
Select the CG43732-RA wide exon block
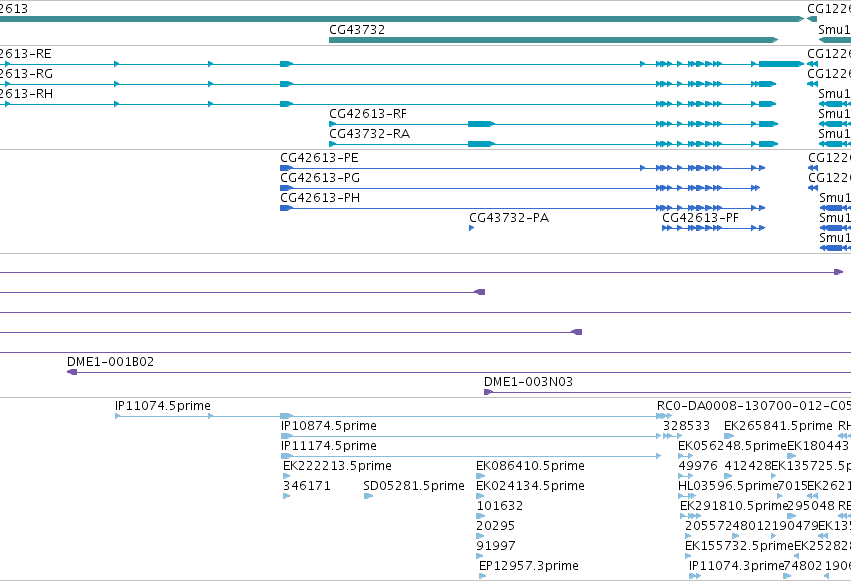tap(481, 144)
